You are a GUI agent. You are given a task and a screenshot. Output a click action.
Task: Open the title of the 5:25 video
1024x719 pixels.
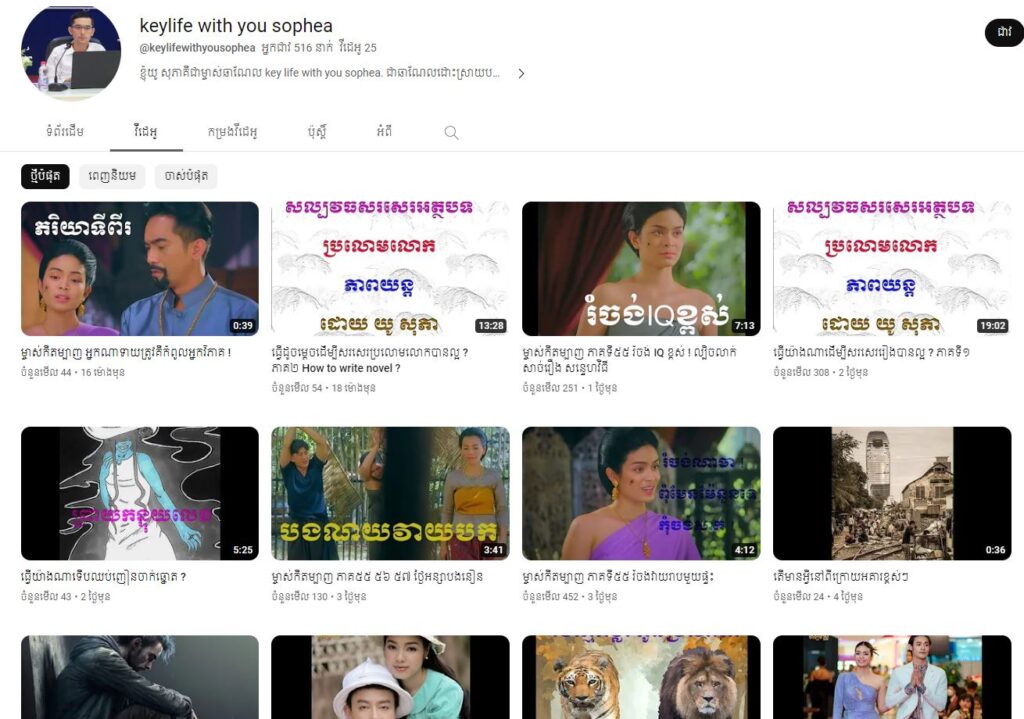[103, 577]
